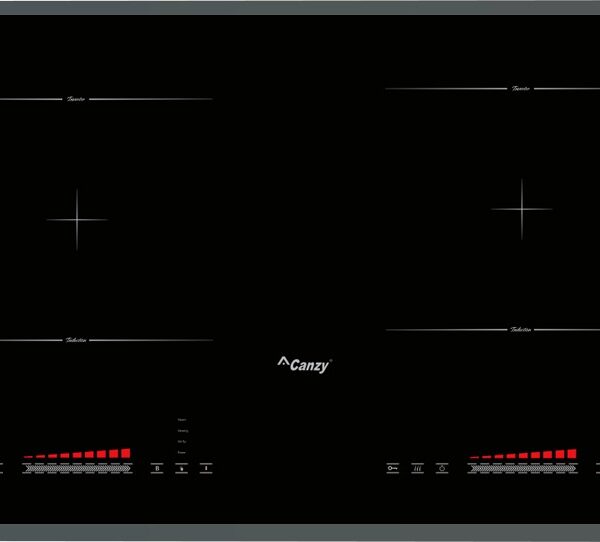The image size is (600, 542).
Task: Click the top-left Induction zone label
Action: pyautogui.click(x=75, y=99)
